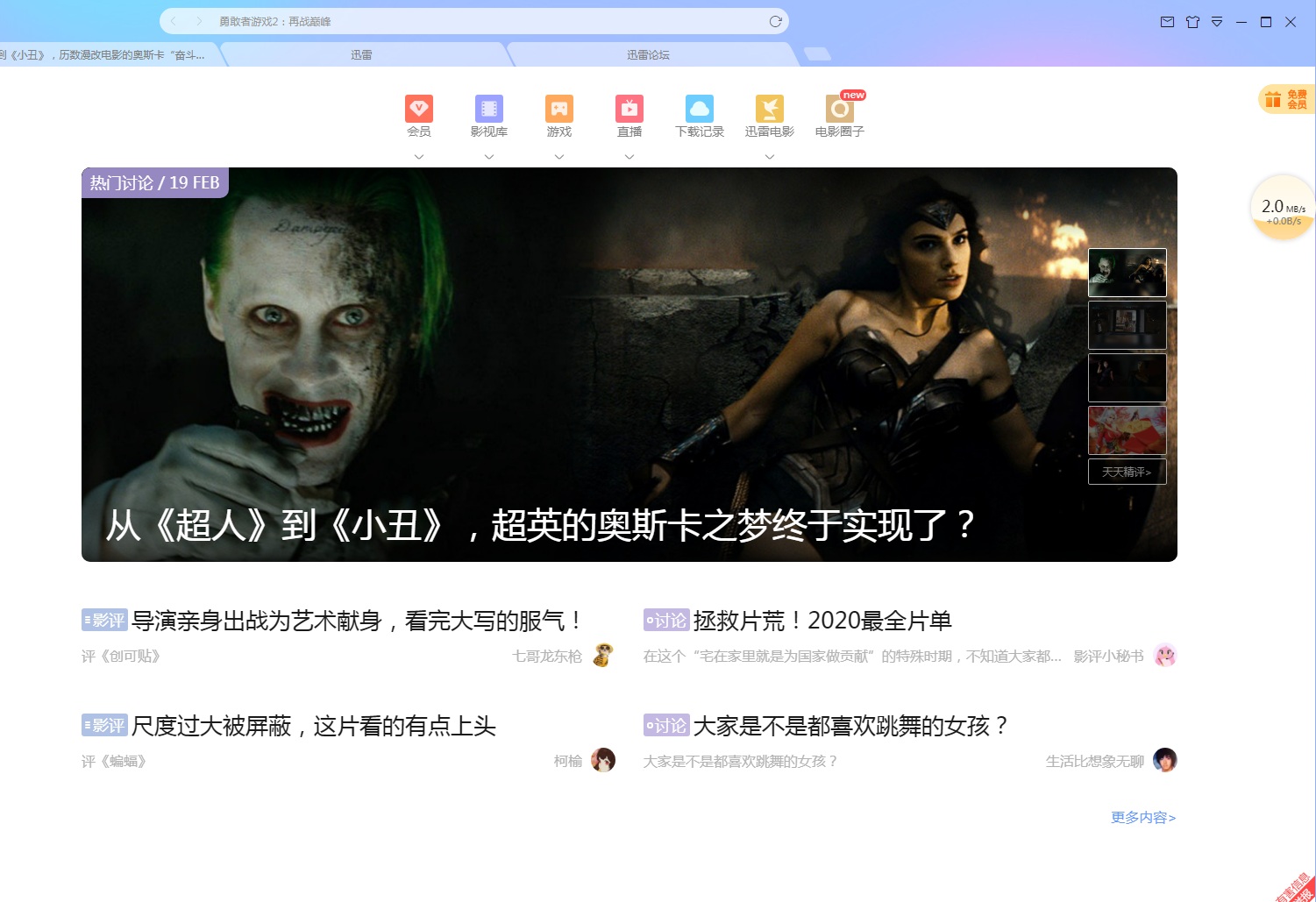Refresh the current page
This screenshot has width=1316, height=902.
[x=773, y=21]
